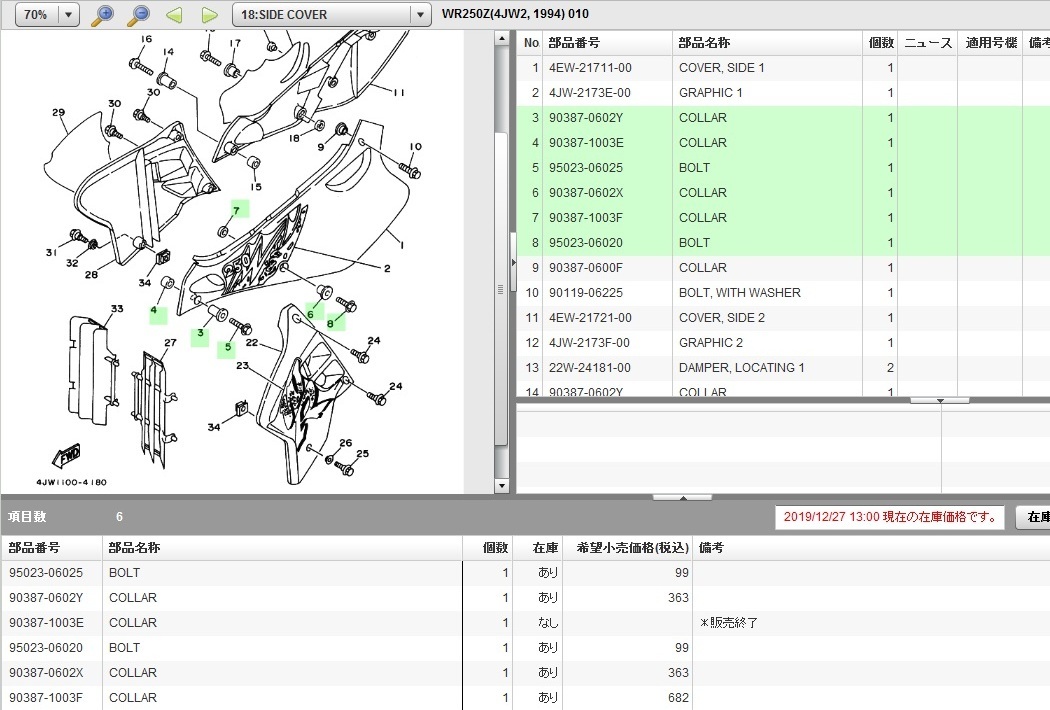Viewport: 1050px width, 710px height.
Task: Select part number 4EW-21721-00
Action: point(590,317)
